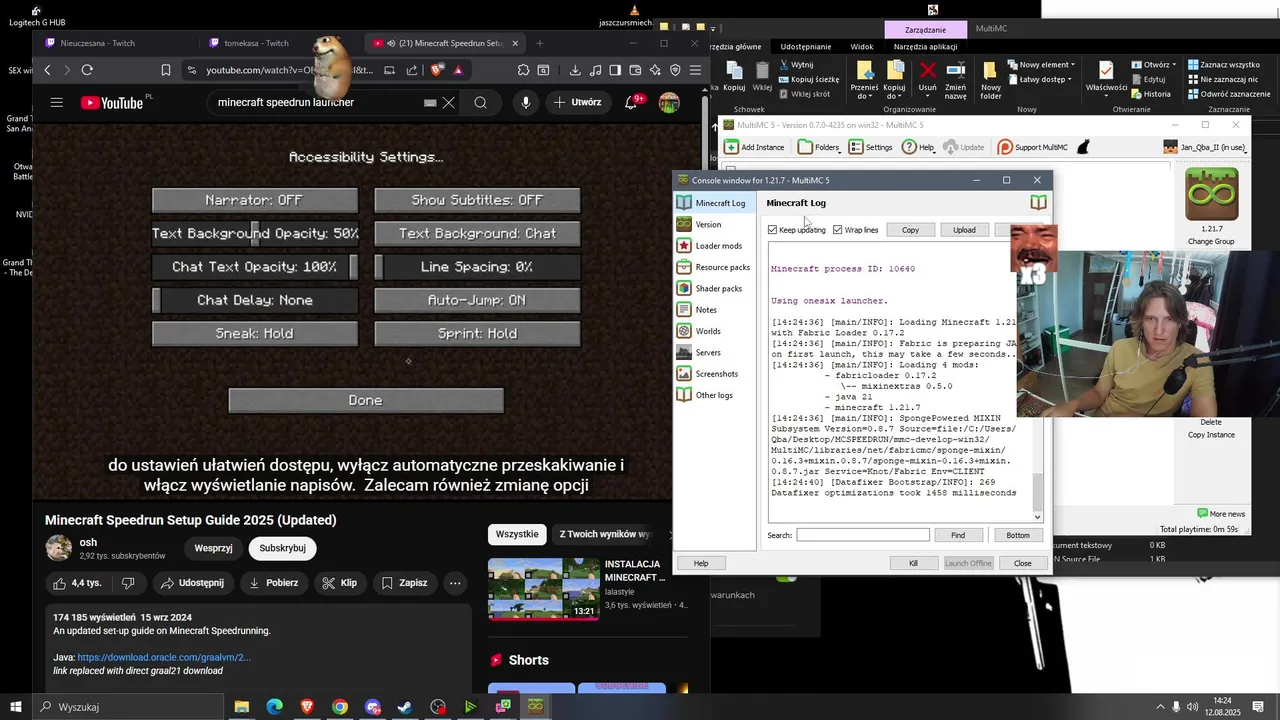Expand Nowy element dropdown in File Explorer
This screenshot has width=1280, height=720.
pyautogui.click(x=1040, y=64)
